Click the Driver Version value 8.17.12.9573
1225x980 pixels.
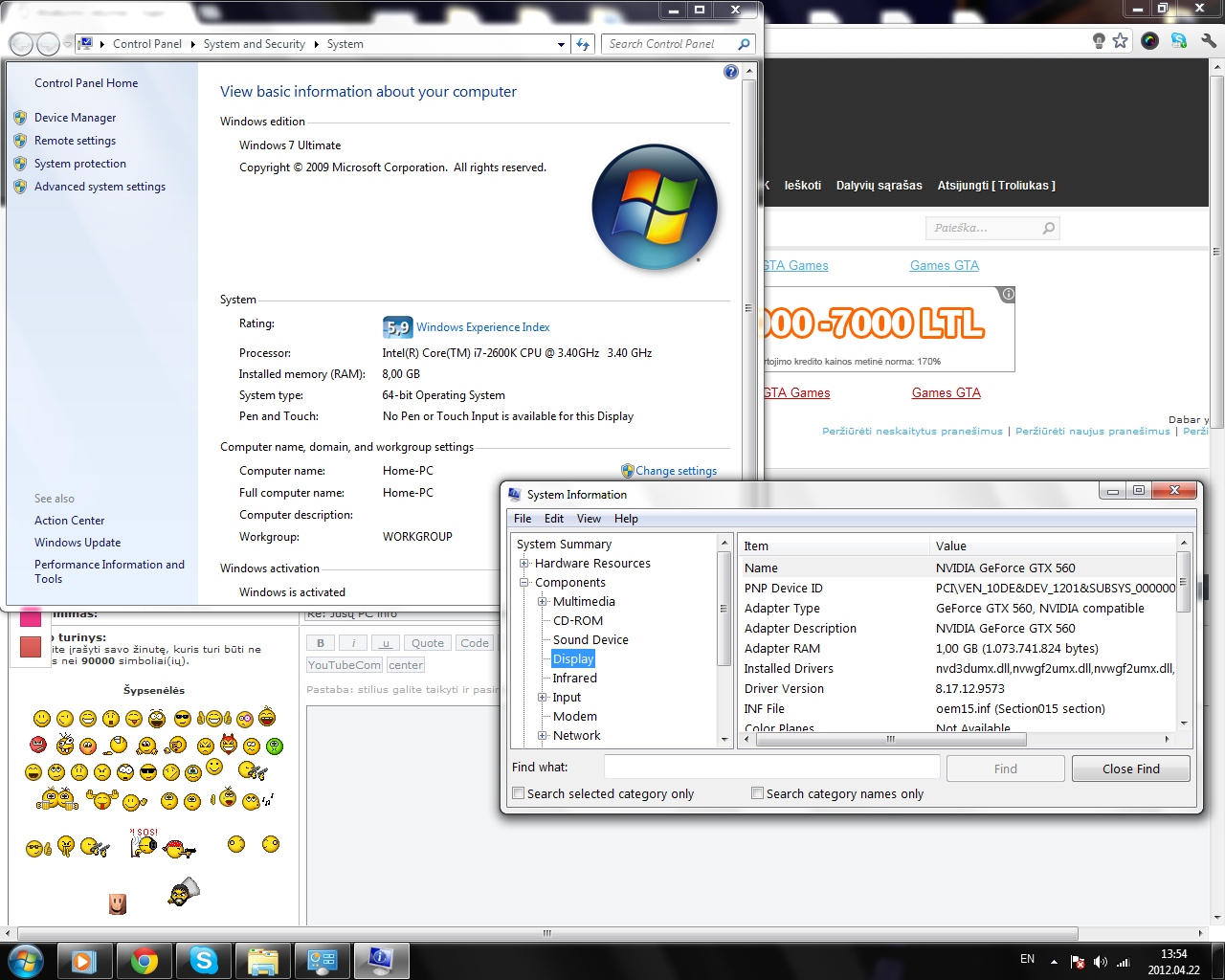tap(970, 689)
